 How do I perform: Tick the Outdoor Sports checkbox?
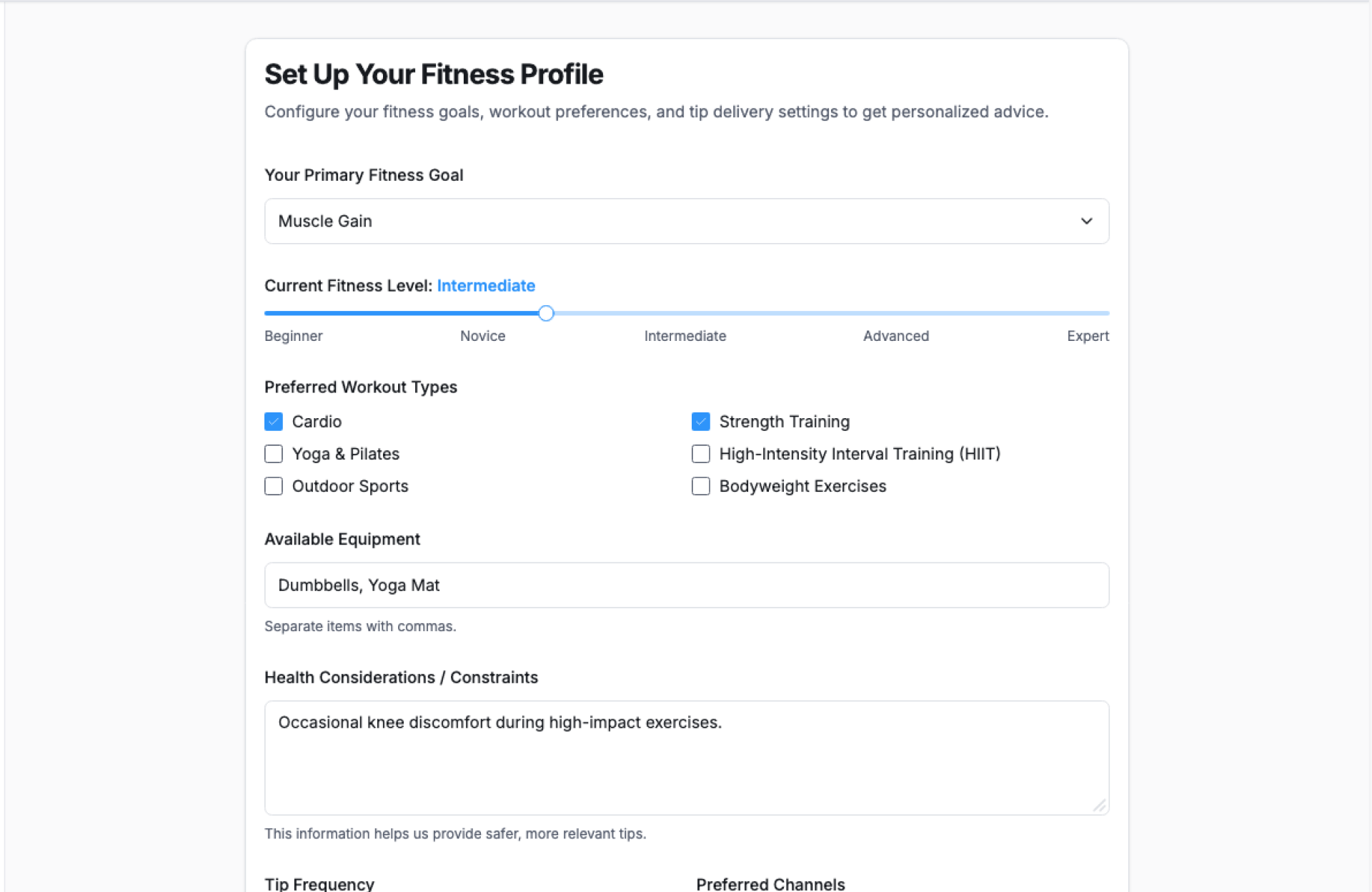[x=274, y=486]
